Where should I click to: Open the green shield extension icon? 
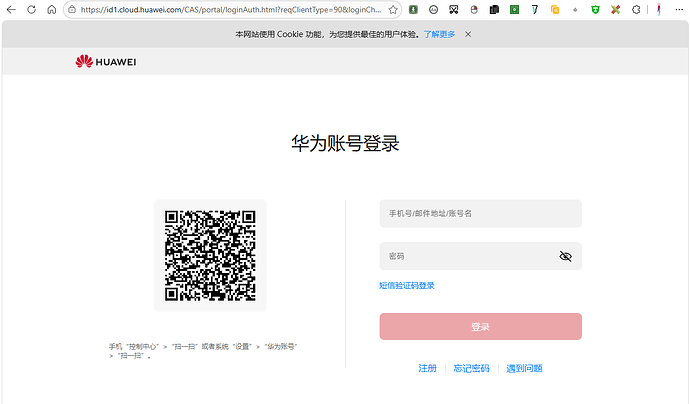point(595,10)
